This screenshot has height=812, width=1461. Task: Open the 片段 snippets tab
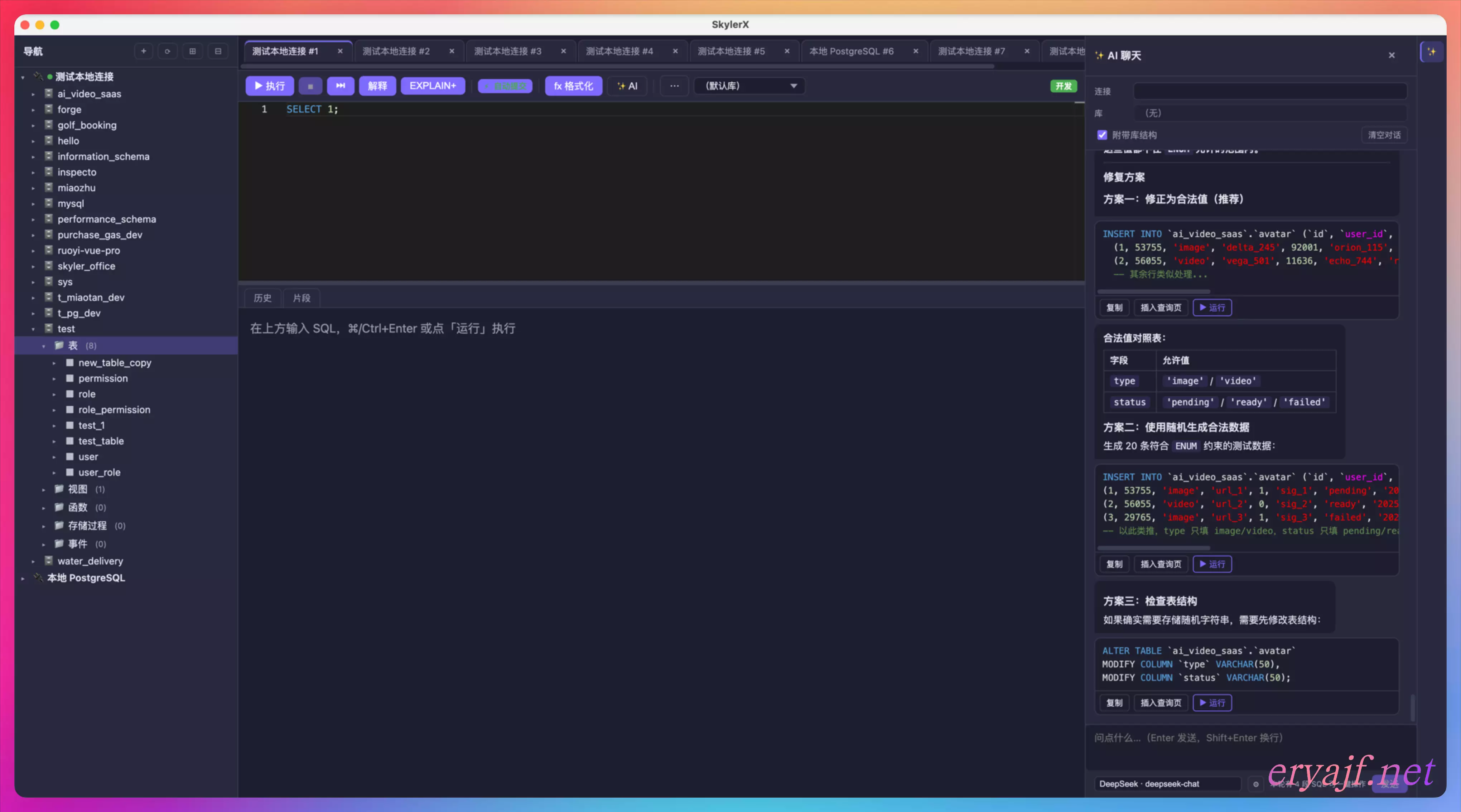click(301, 298)
